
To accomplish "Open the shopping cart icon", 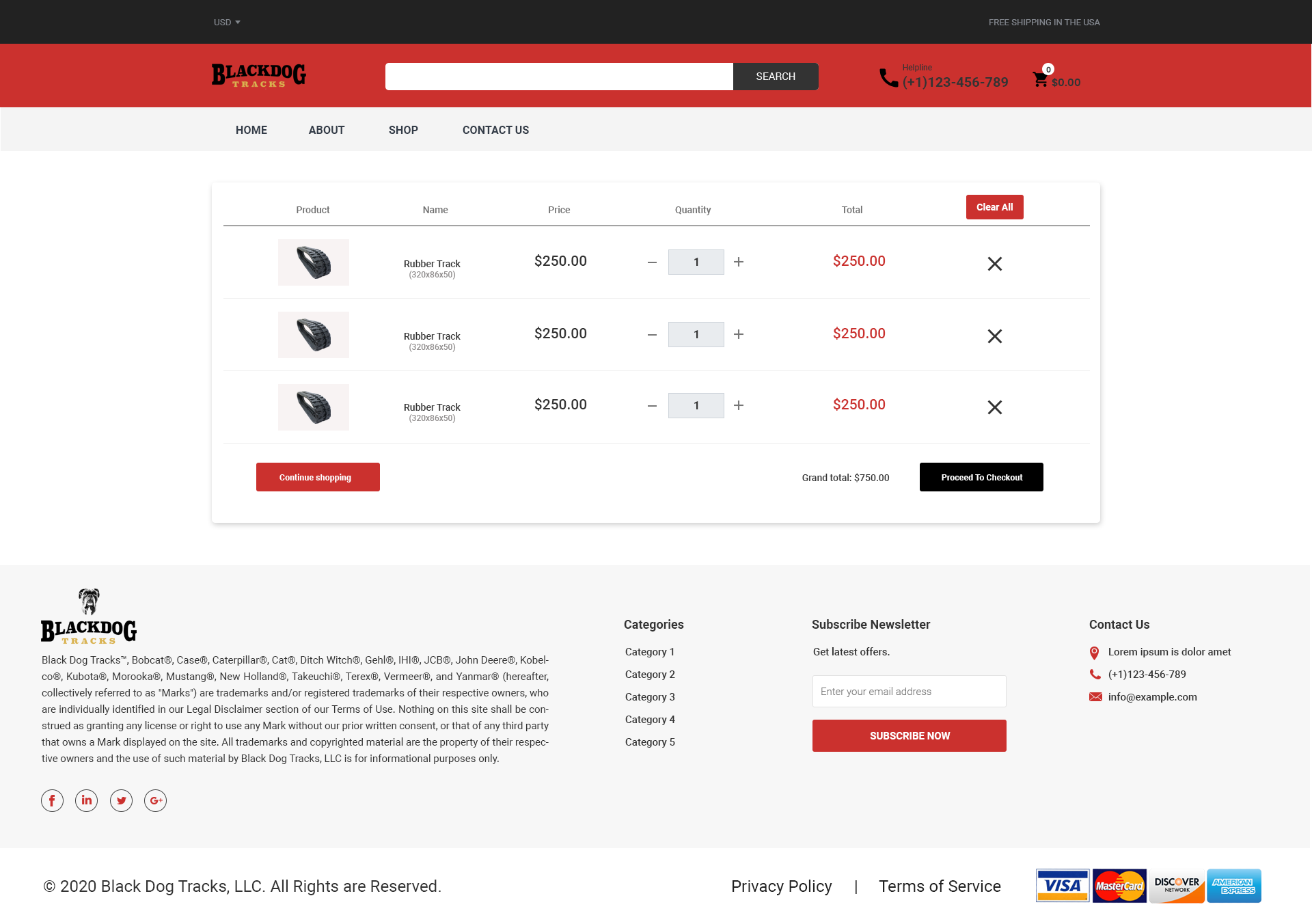I will coord(1041,77).
